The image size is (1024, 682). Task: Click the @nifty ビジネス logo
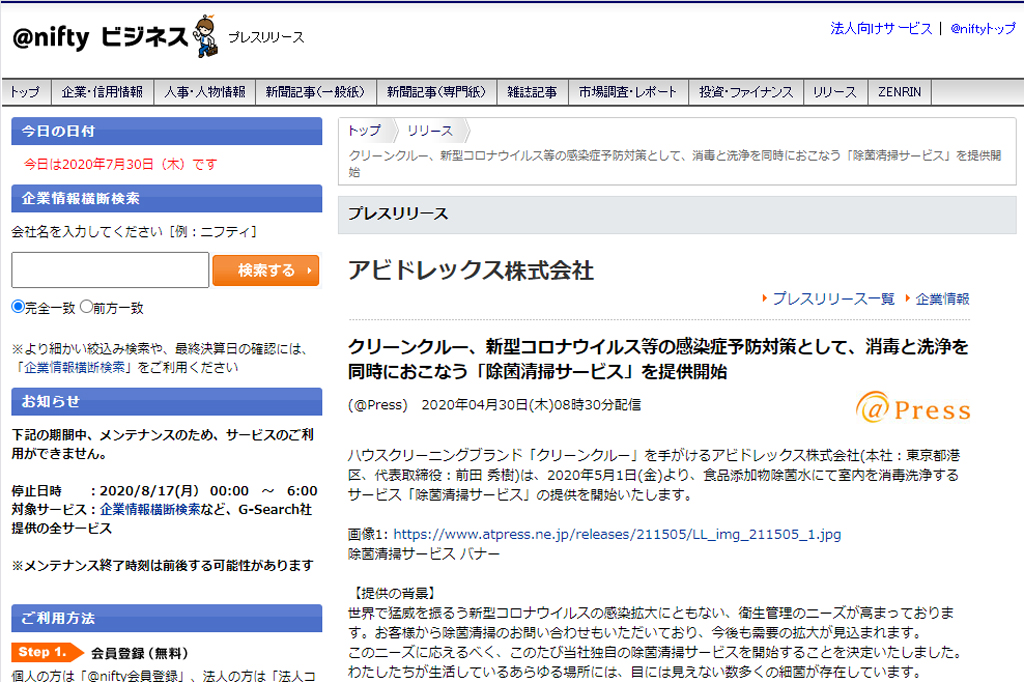pyautogui.click(x=101, y=37)
